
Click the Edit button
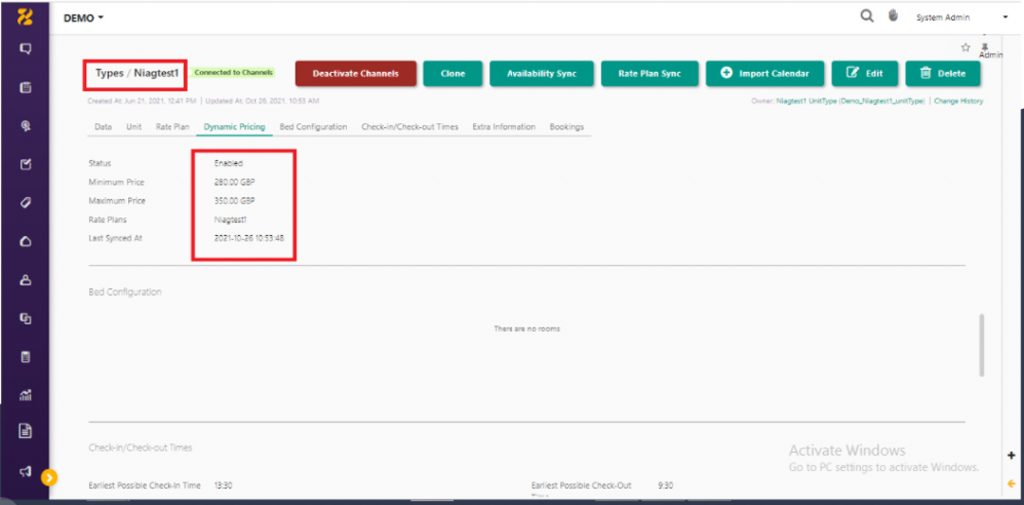tap(865, 74)
